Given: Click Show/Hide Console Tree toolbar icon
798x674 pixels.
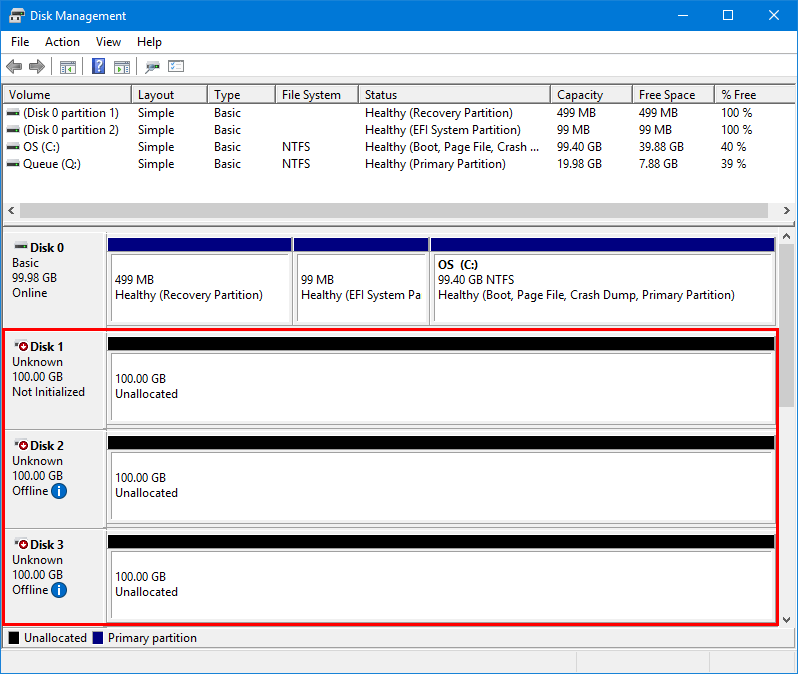Looking at the screenshot, I should [68, 67].
